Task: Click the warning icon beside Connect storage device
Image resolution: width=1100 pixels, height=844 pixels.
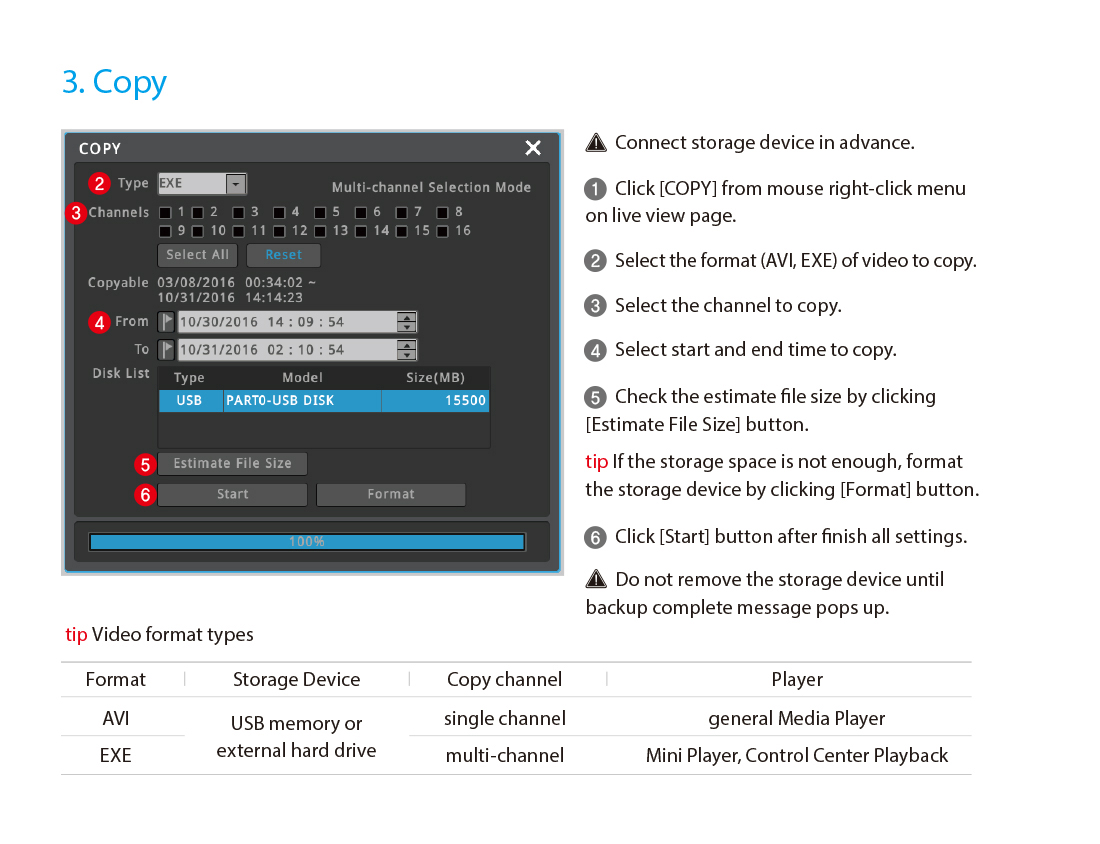Action: [x=596, y=142]
